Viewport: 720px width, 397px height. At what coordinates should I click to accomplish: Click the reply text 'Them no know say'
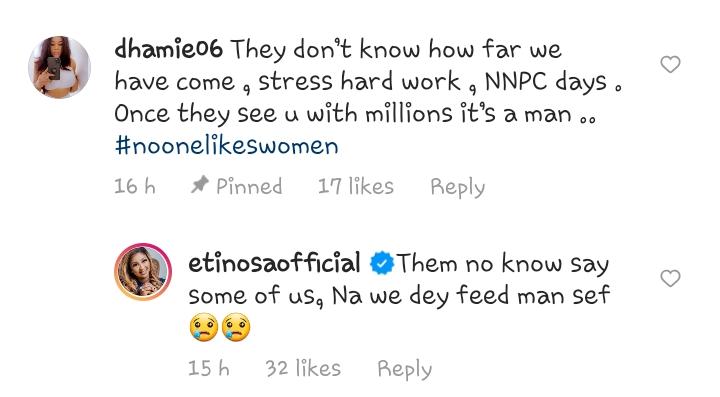click(503, 264)
